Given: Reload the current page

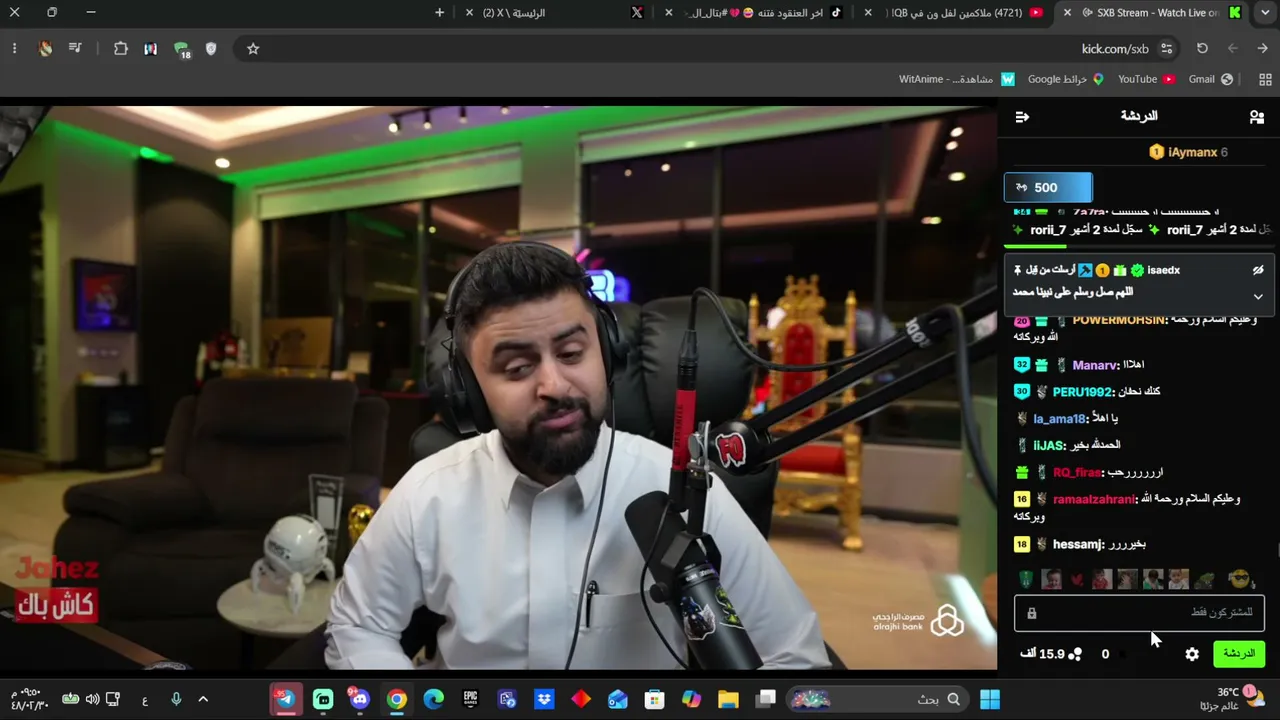Looking at the screenshot, I should click(1202, 49).
